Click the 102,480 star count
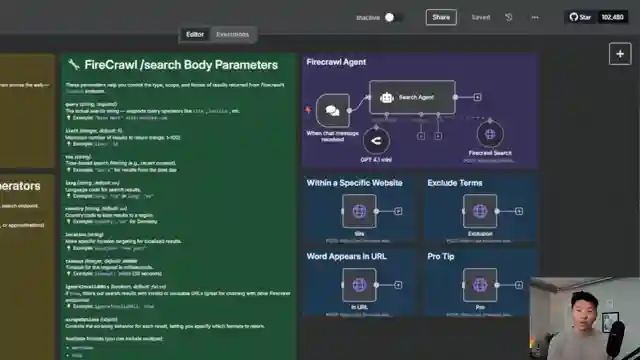The height and width of the screenshot is (360, 640). point(612,17)
